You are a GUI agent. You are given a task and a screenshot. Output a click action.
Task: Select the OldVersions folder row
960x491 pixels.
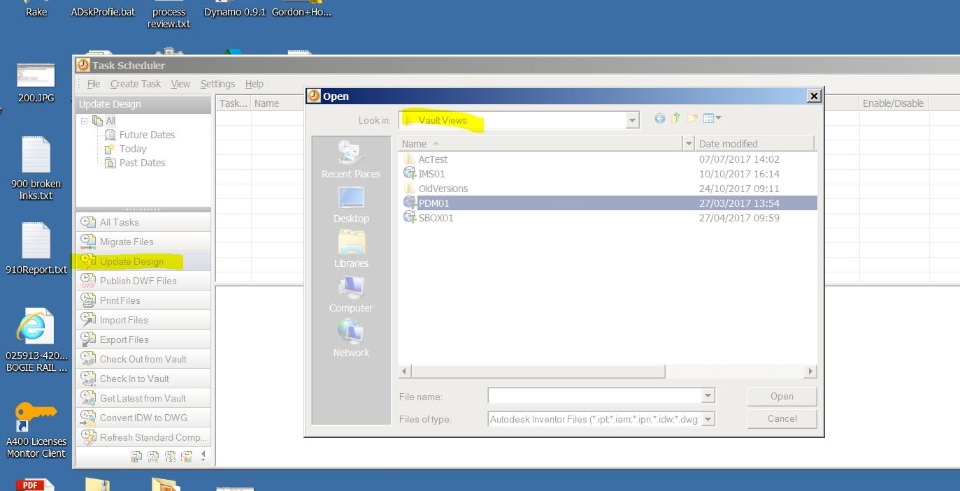tap(607, 189)
